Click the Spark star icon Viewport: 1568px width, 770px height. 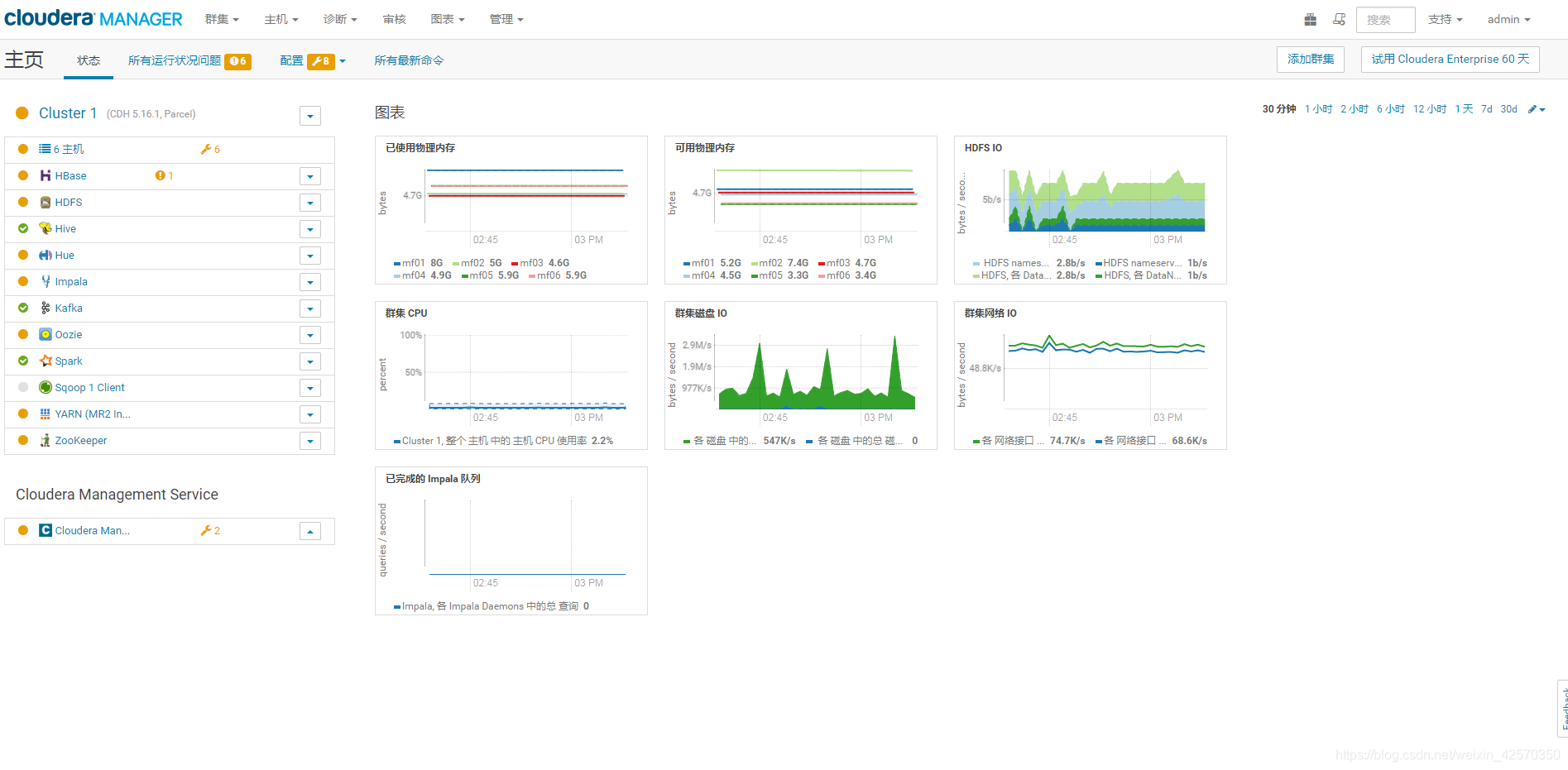(x=46, y=361)
